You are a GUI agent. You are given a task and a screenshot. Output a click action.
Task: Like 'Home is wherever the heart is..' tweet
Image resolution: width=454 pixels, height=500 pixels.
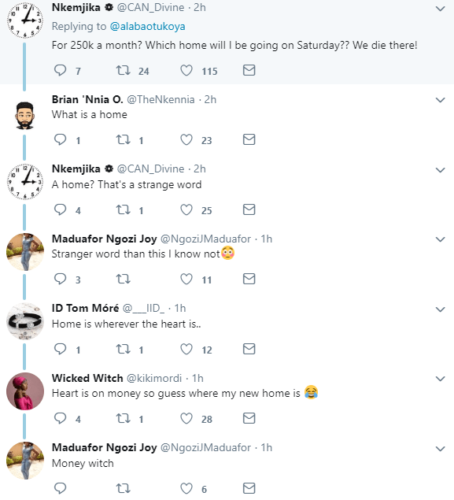[x=186, y=349]
